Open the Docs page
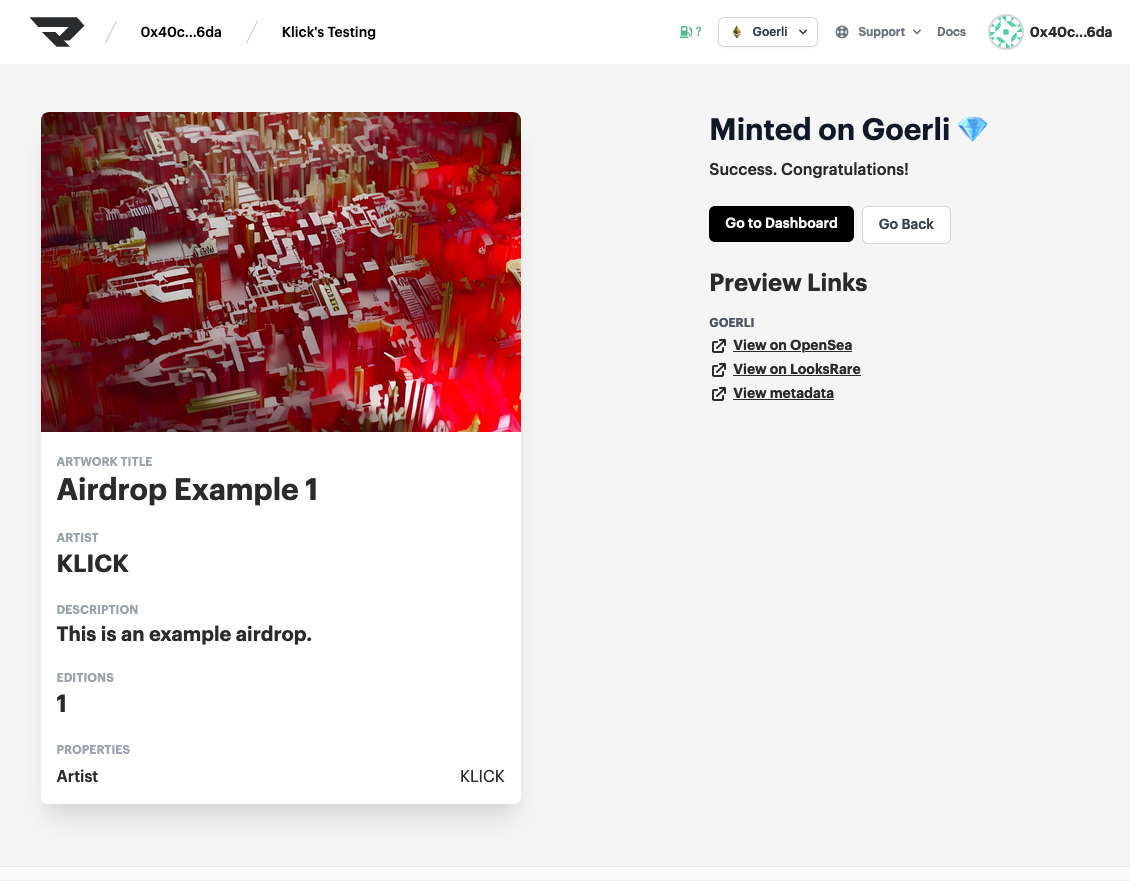 [x=951, y=32]
